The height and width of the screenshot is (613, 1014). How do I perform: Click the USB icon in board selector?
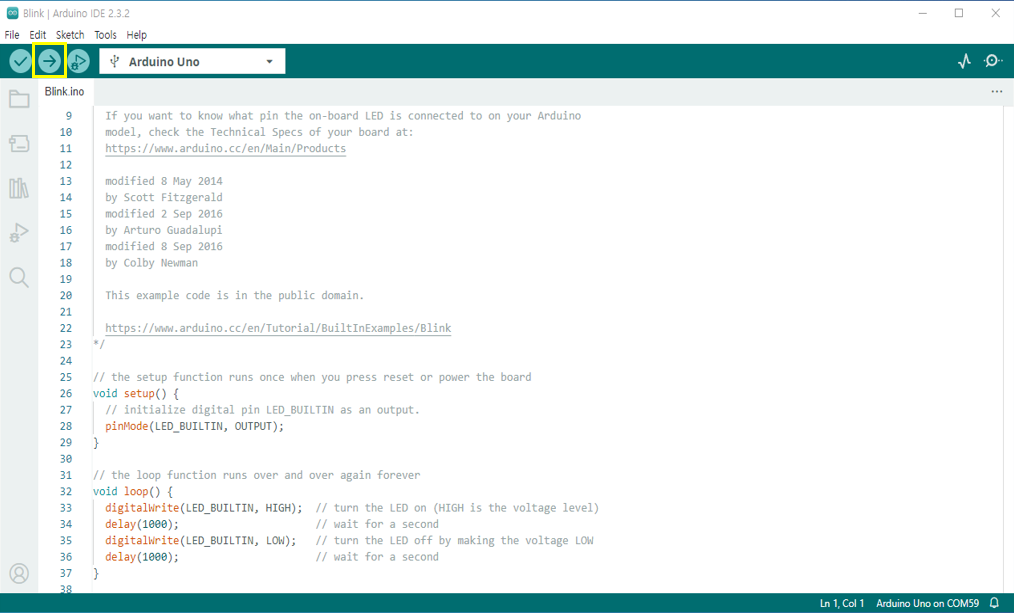coord(114,61)
